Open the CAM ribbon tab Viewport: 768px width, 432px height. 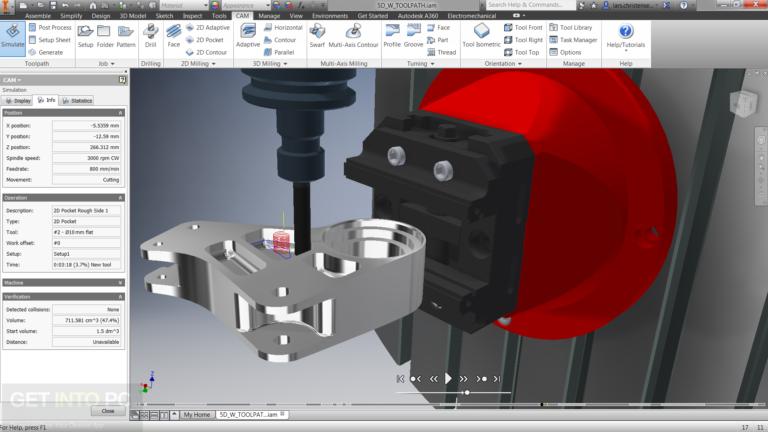pyautogui.click(x=242, y=16)
